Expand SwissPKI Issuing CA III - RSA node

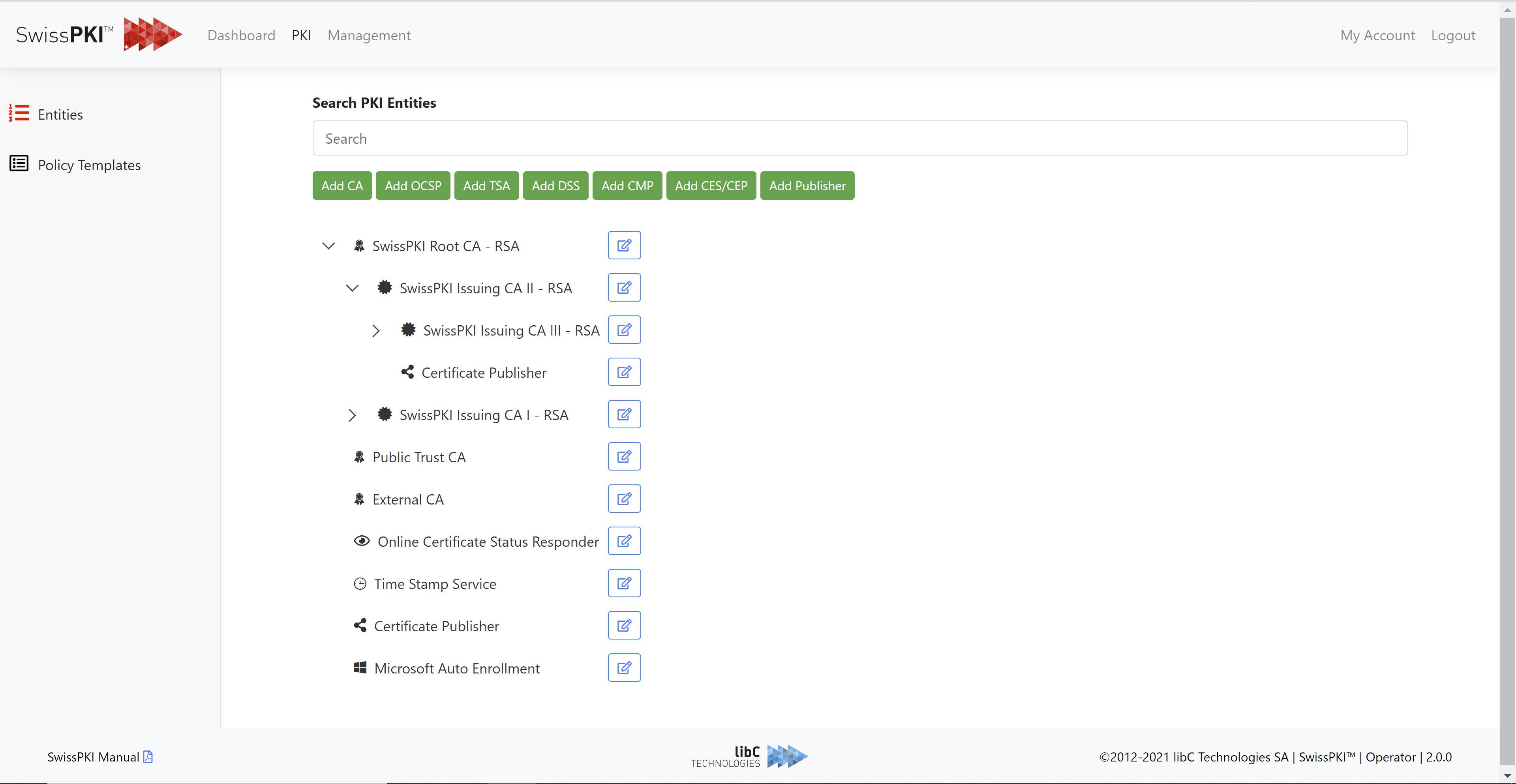tap(376, 331)
